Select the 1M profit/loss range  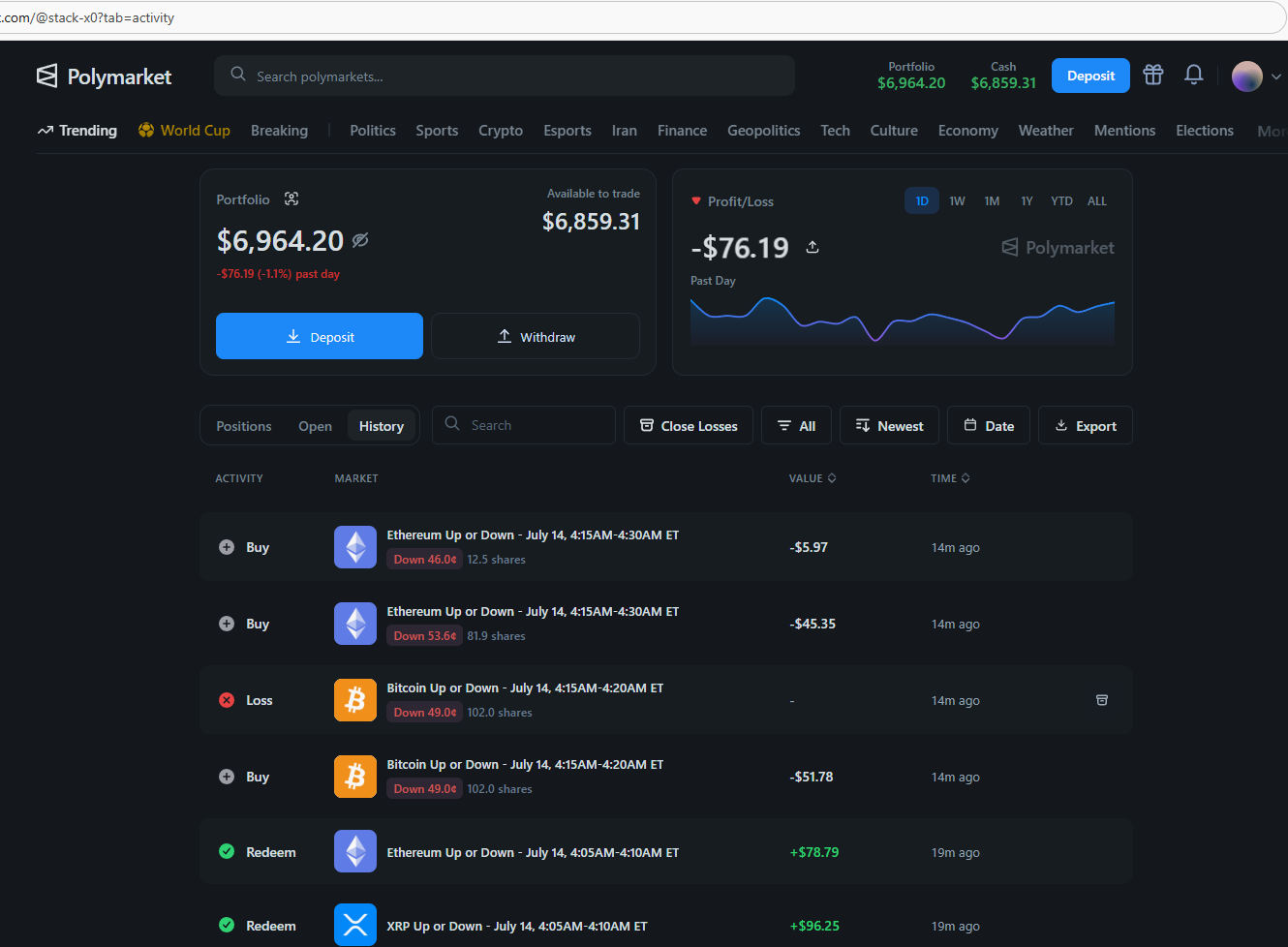992,200
